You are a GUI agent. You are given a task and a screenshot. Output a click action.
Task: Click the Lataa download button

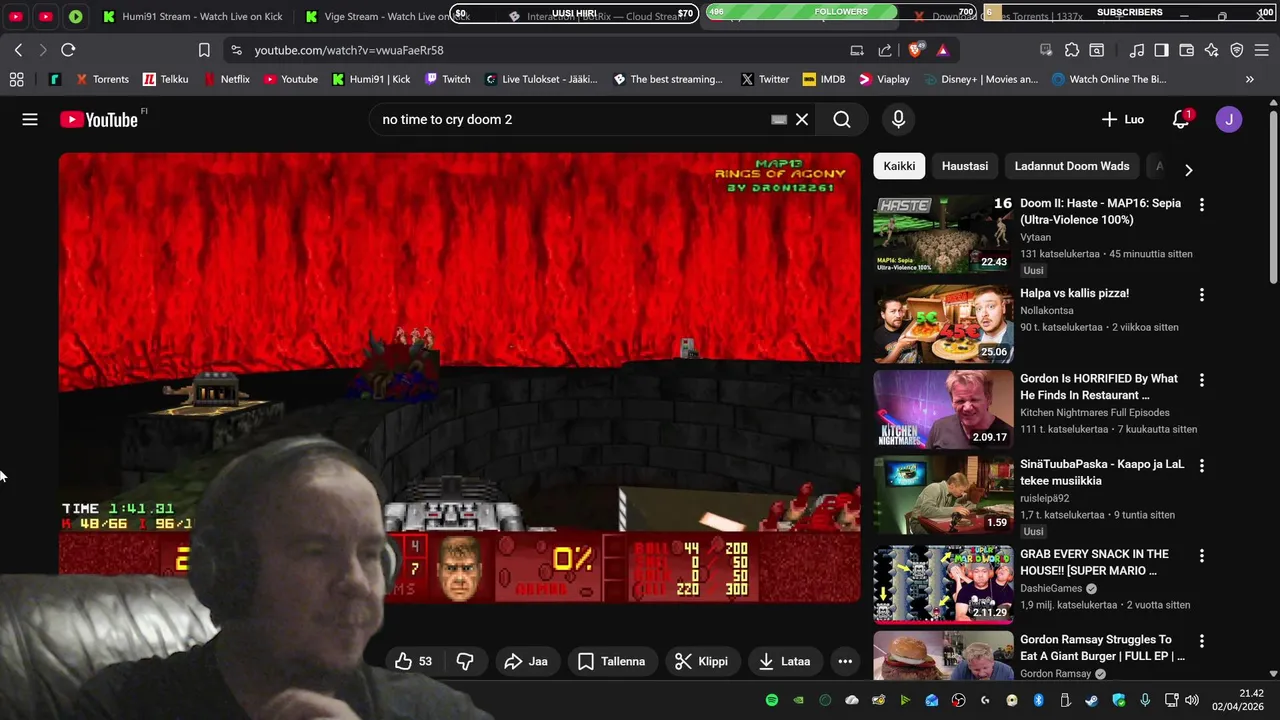785,661
